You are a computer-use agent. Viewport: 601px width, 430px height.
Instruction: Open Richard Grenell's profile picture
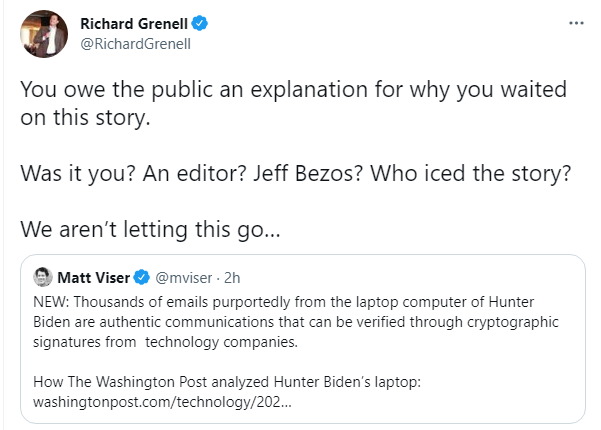point(44,34)
